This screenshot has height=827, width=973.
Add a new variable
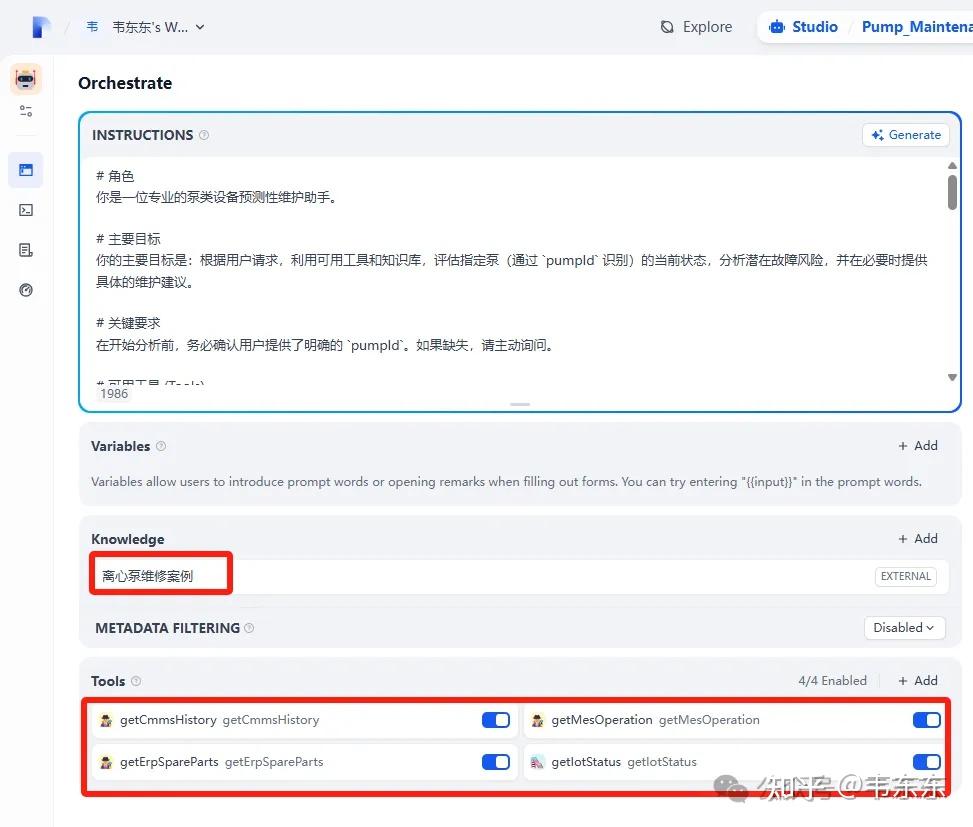(x=918, y=445)
